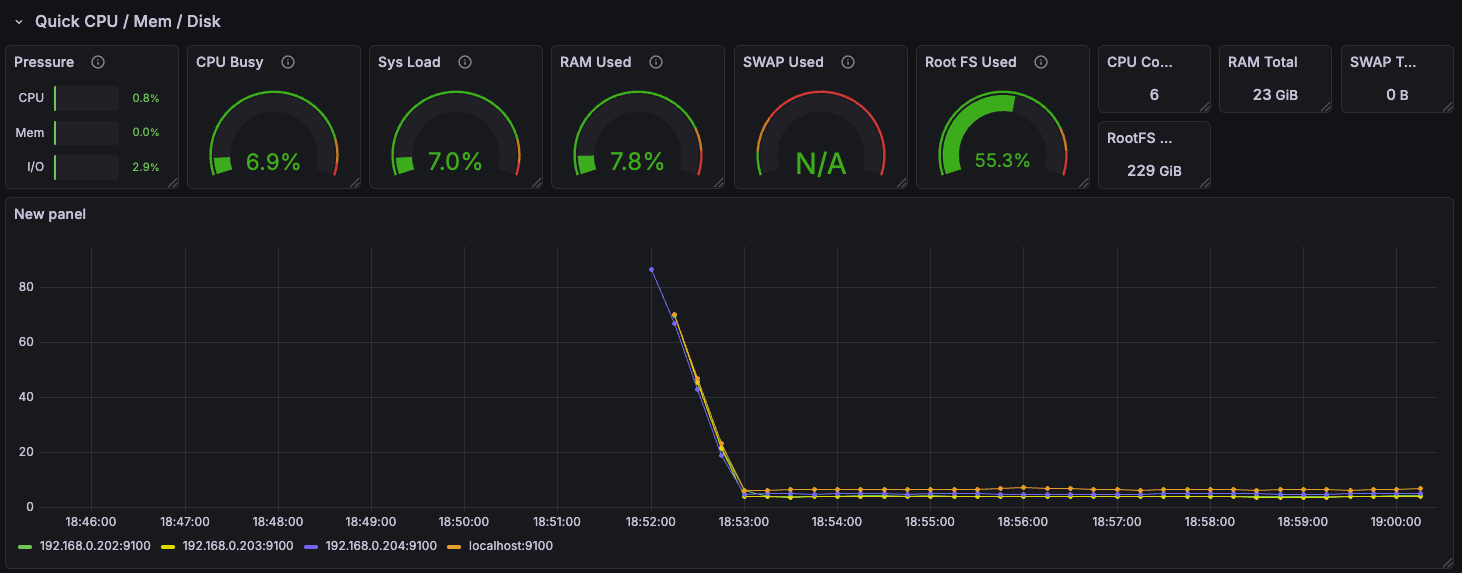Click the 80 y-axis label

tap(26, 287)
